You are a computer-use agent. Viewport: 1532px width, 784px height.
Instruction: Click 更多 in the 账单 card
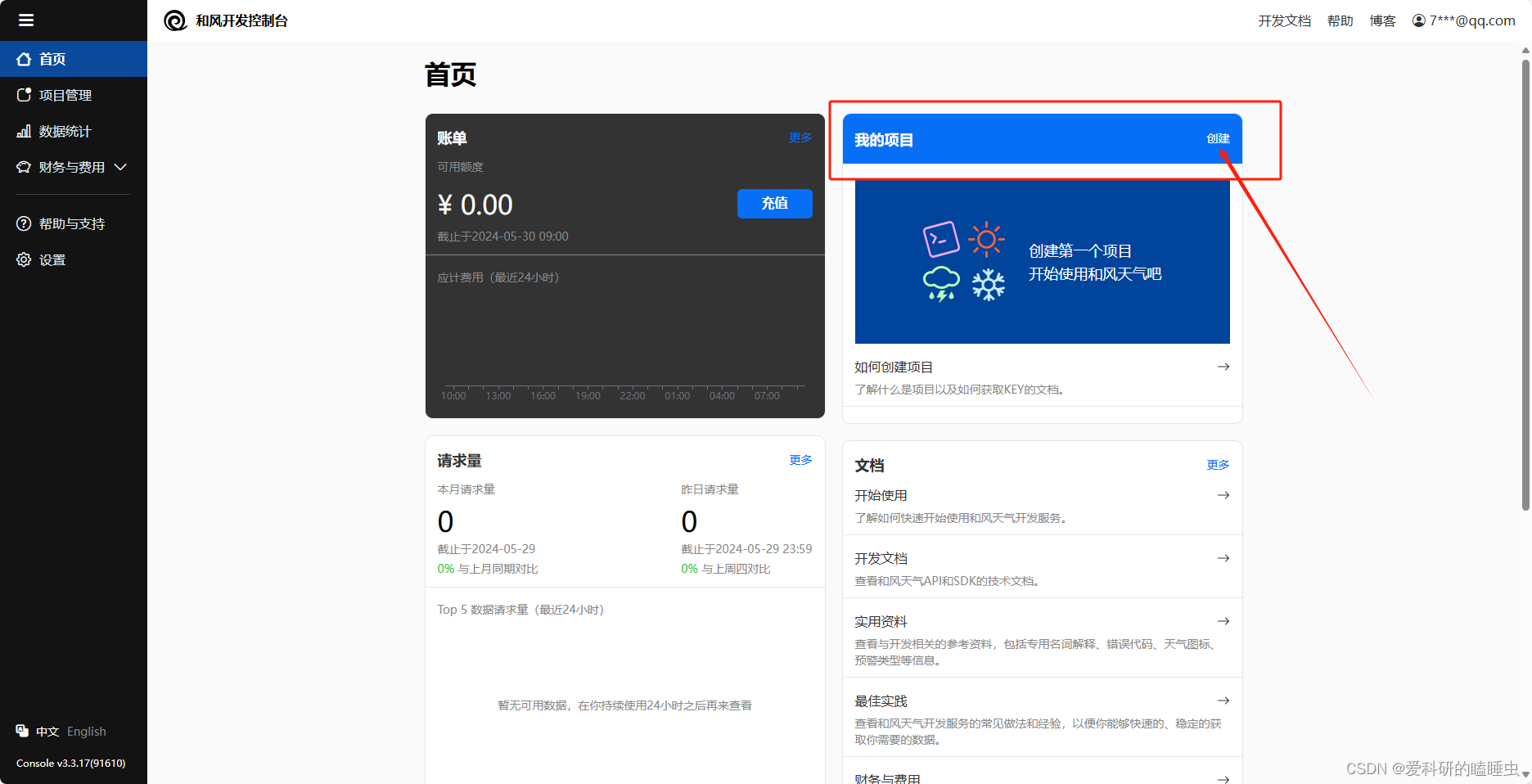pos(800,137)
